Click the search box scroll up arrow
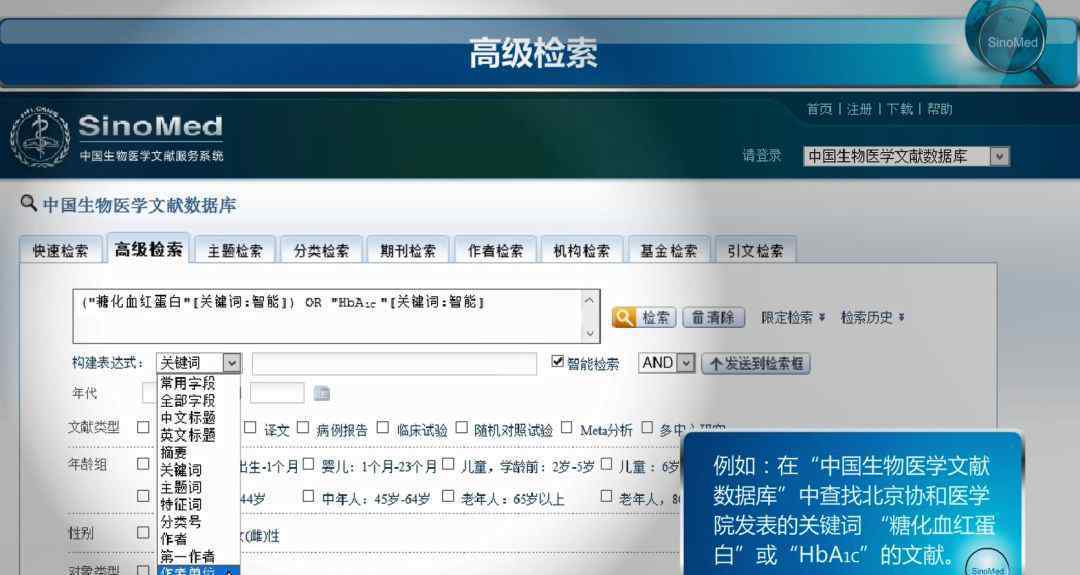 point(590,300)
